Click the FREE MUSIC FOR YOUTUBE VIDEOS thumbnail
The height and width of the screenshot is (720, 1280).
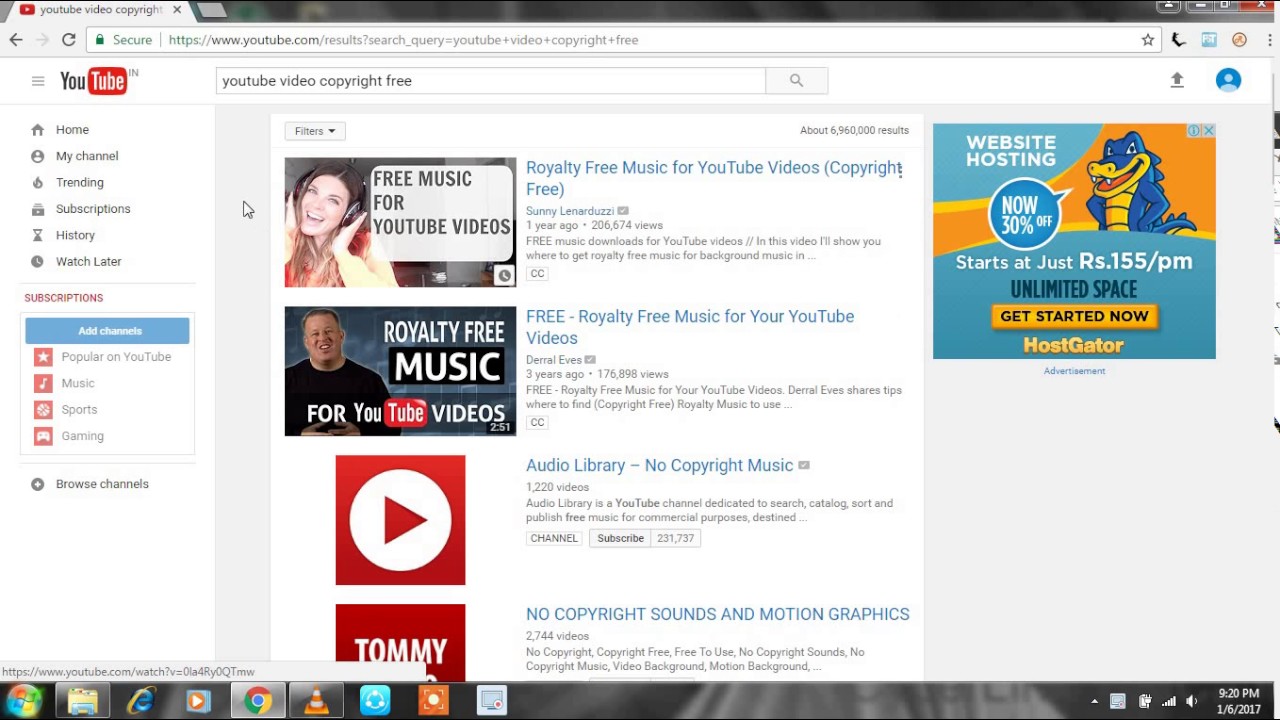pyautogui.click(x=400, y=222)
